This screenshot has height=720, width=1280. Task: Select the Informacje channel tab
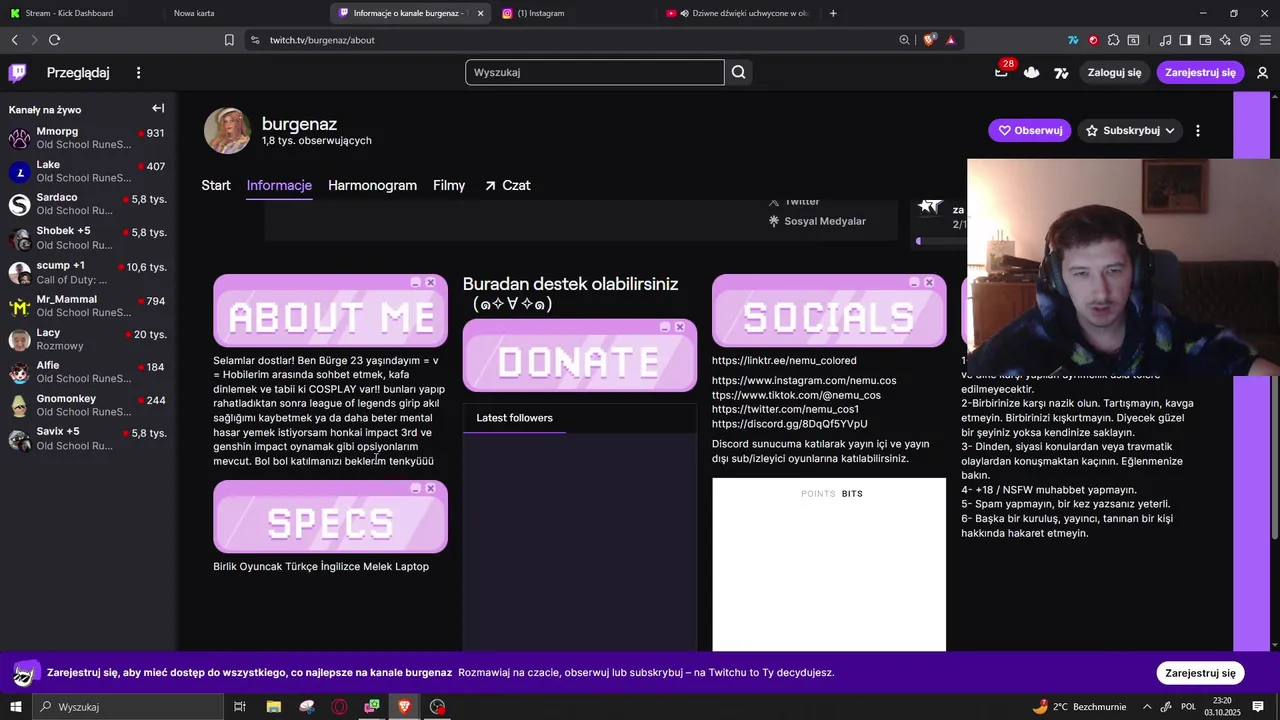click(x=279, y=185)
